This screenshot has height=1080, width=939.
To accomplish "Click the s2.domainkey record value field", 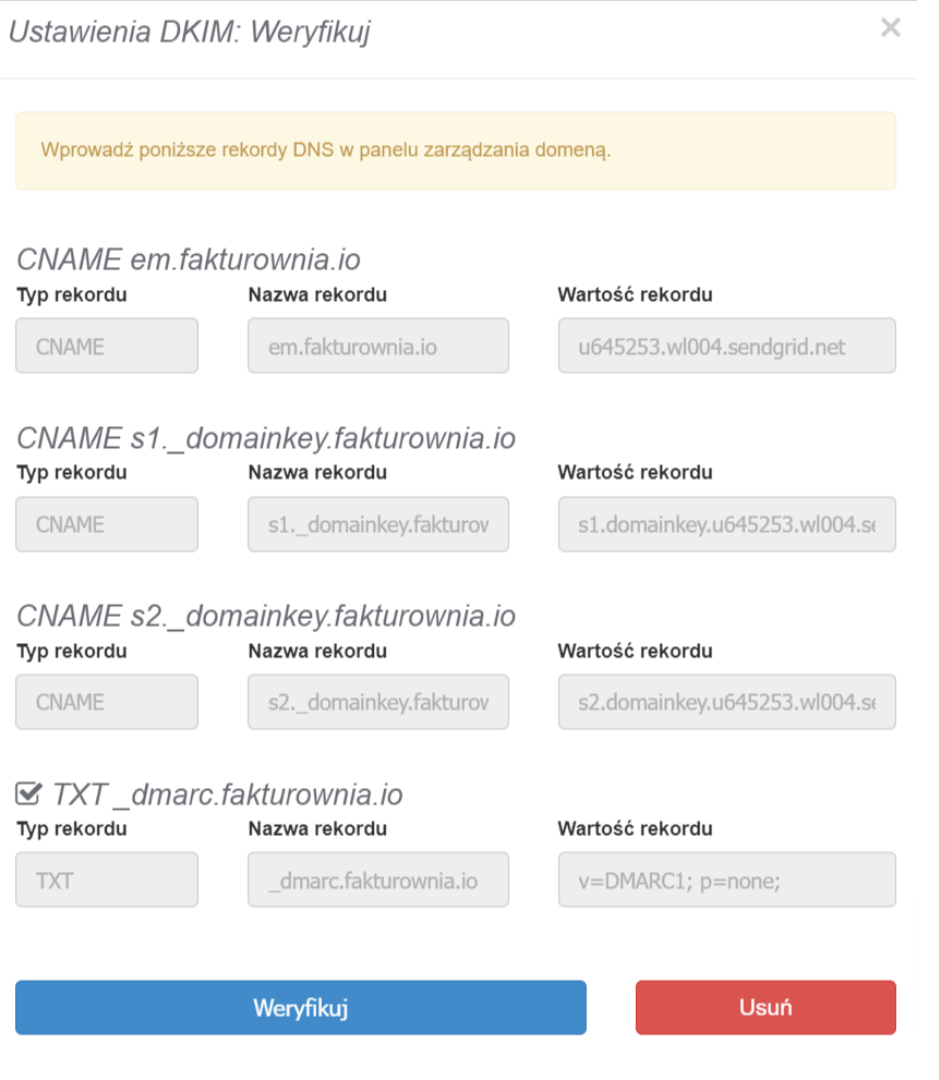I will (726, 701).
